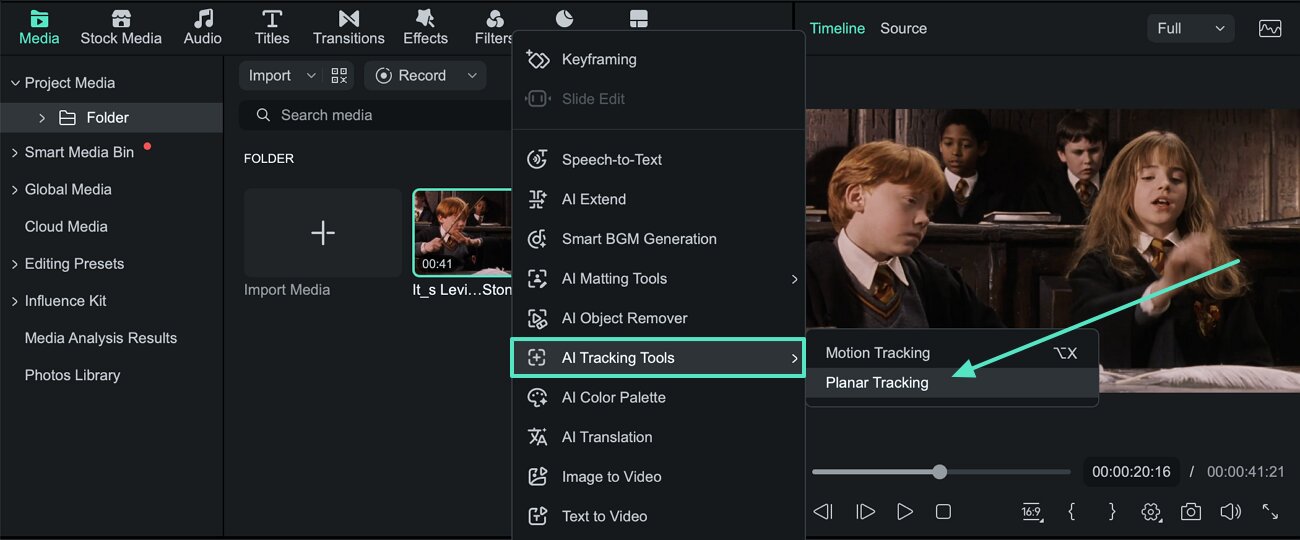1300x540 pixels.
Task: Click the Record button
Action: tap(411, 75)
